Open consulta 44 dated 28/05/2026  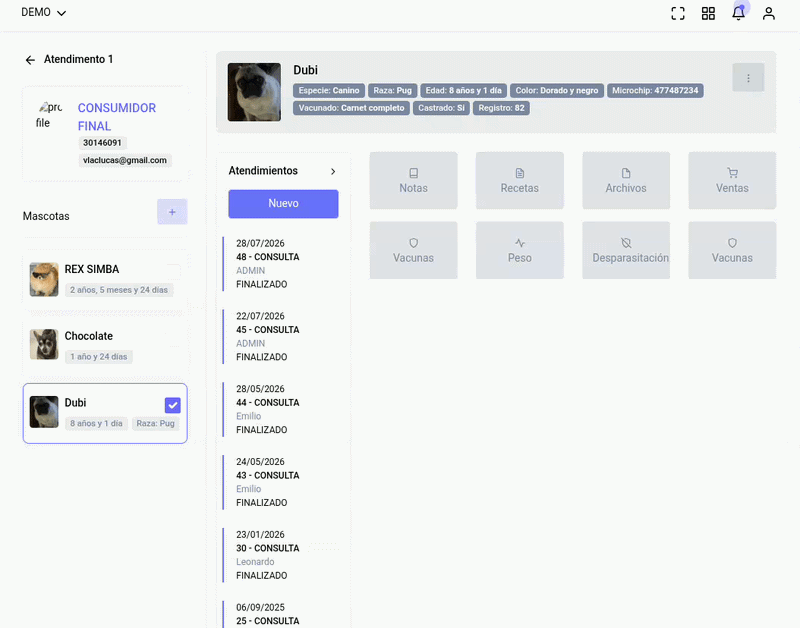tap(281, 409)
